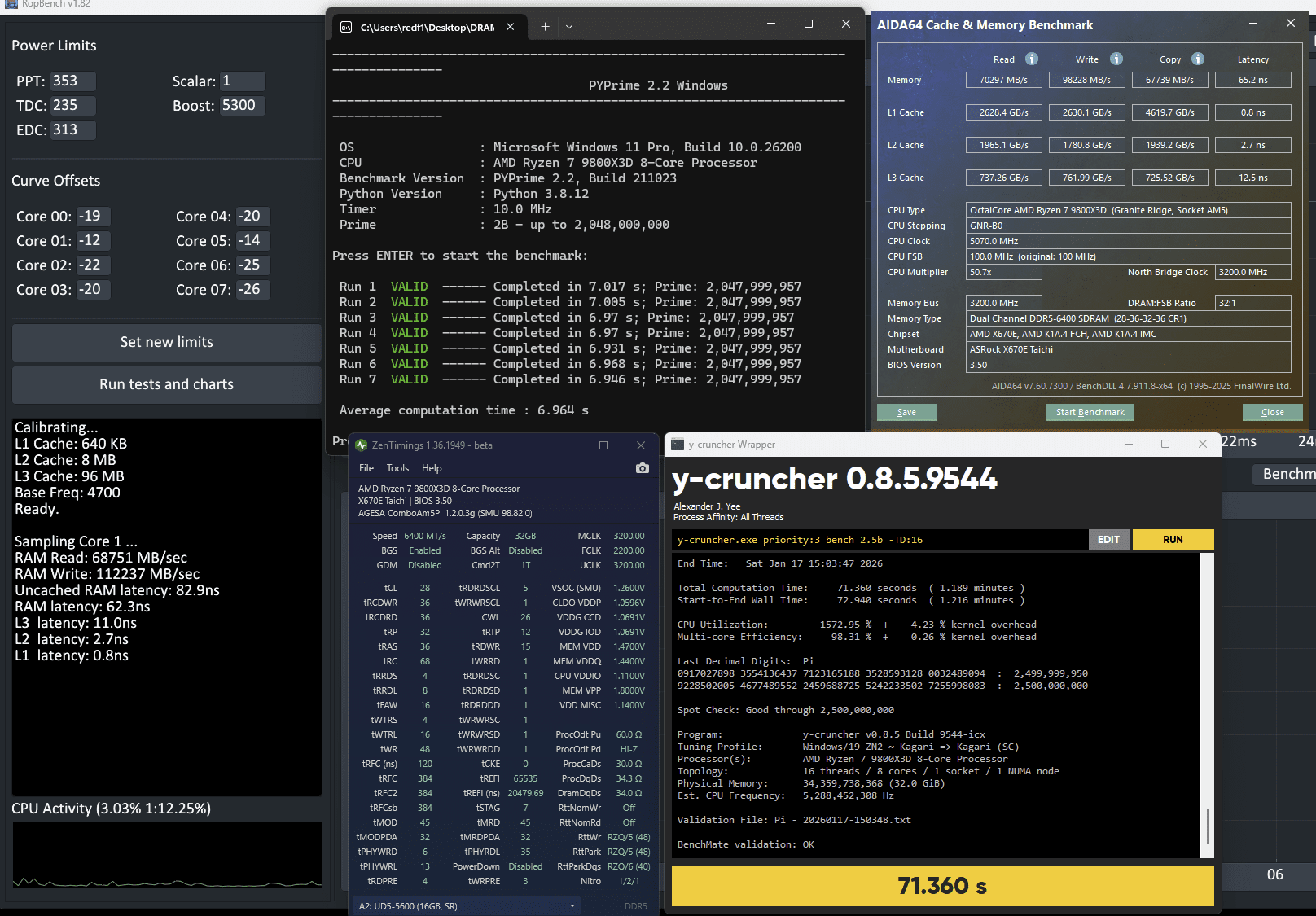This screenshot has height=916, width=1316.
Task: Click the 'Average computation time : 6.964 s' line
Action: [x=464, y=410]
